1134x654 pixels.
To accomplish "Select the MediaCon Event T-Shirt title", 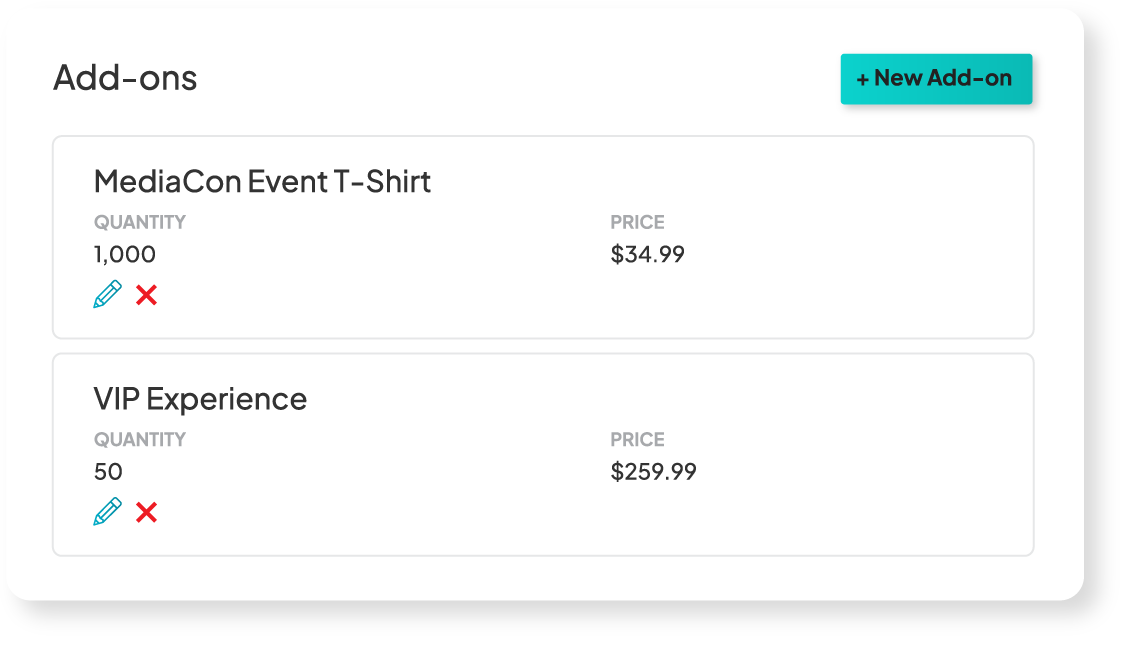I will (x=262, y=182).
